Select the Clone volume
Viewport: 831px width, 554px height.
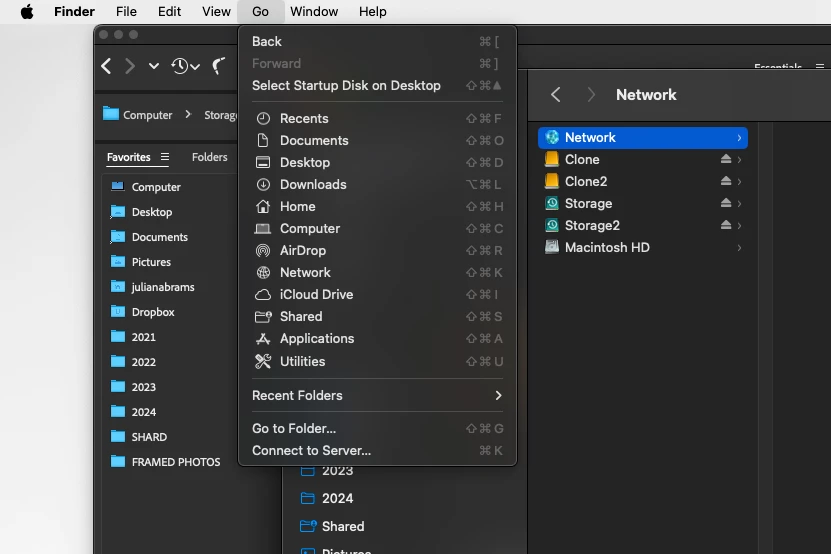tap(642, 160)
